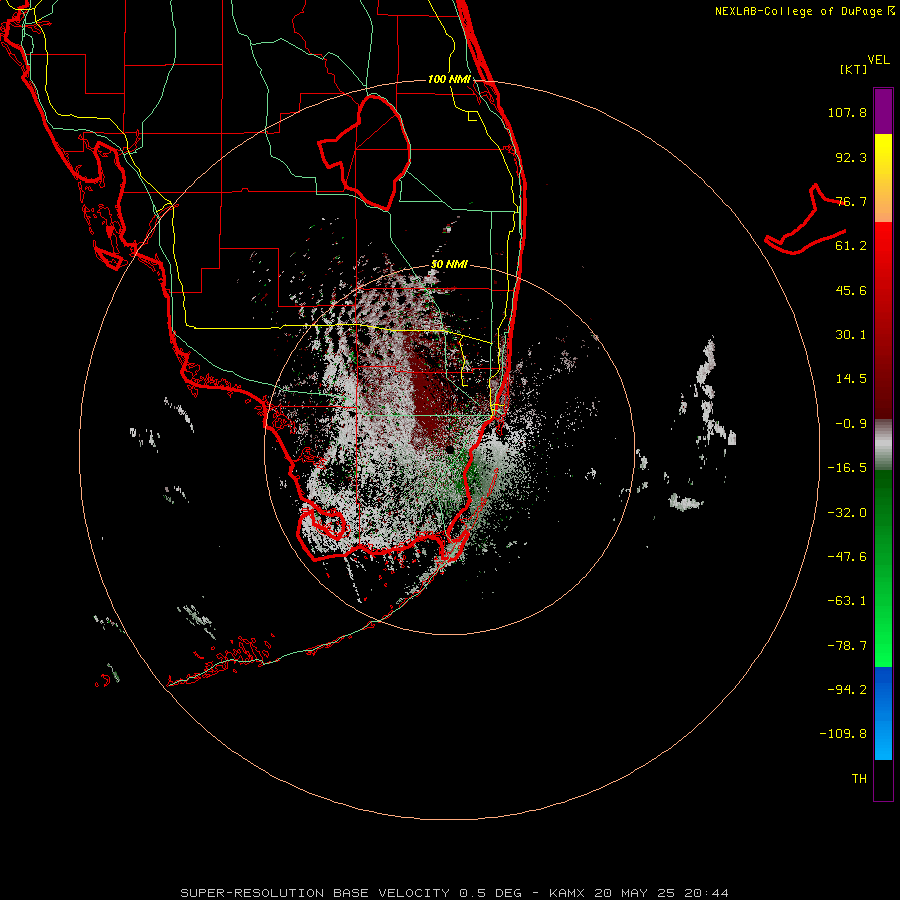Click the black radar site dot
The width and height of the screenshot is (900, 900).
coord(450,449)
